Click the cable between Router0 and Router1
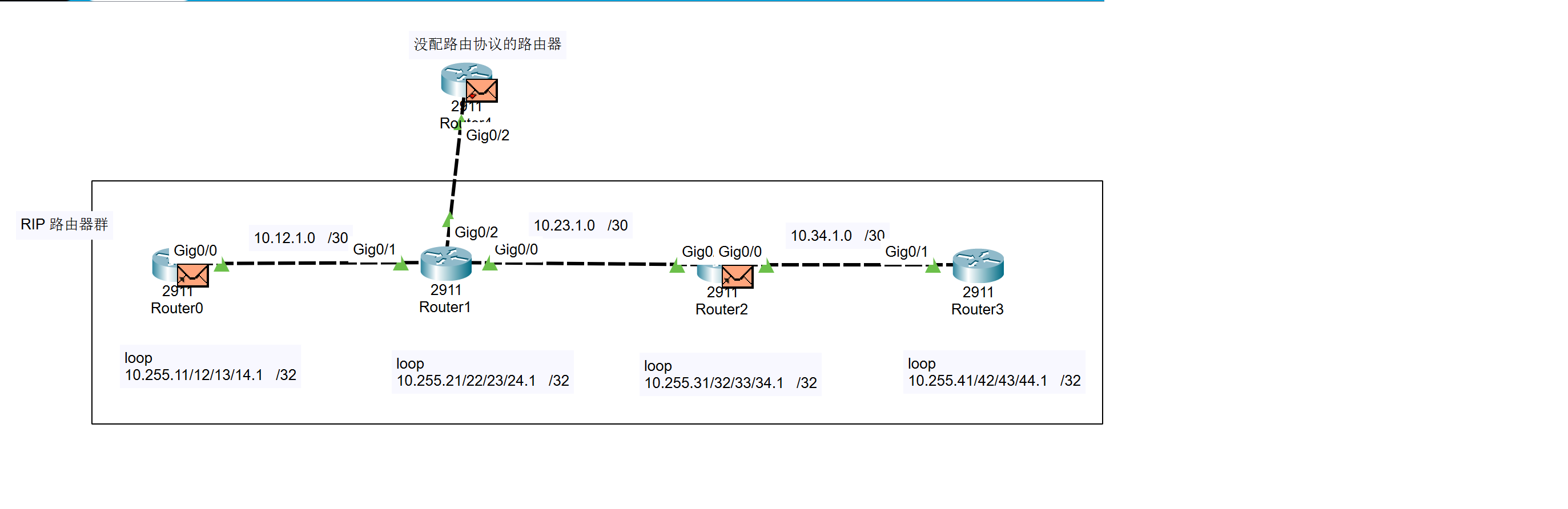This screenshot has height=509, width=1568. 311,263
